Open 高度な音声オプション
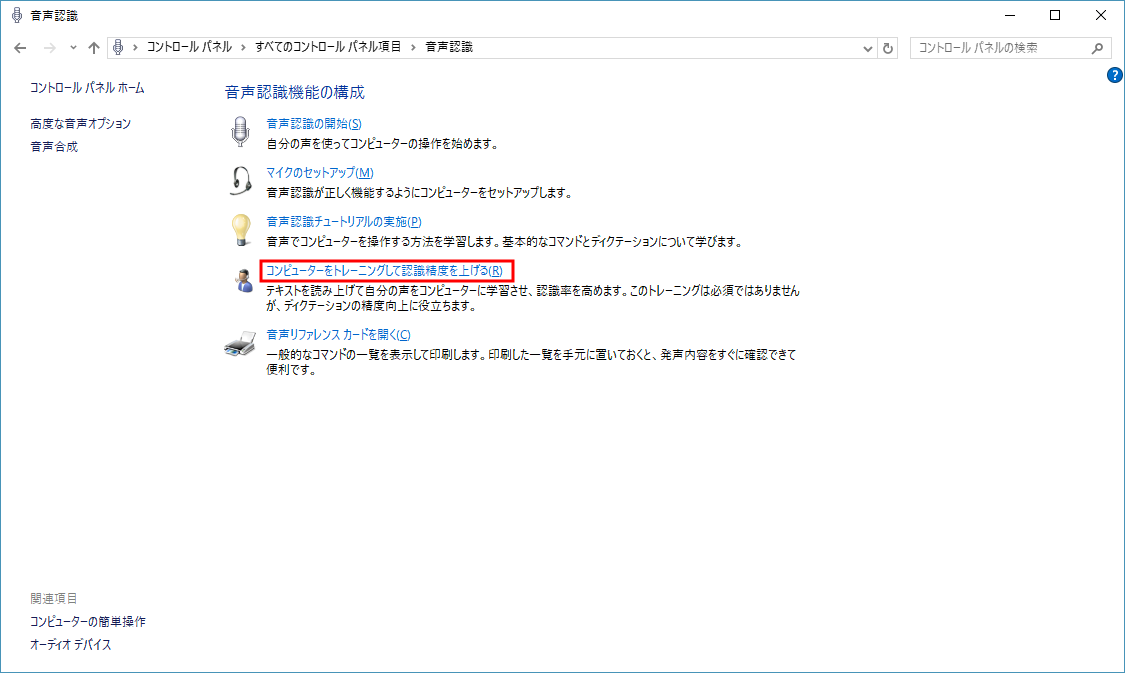 click(x=80, y=123)
